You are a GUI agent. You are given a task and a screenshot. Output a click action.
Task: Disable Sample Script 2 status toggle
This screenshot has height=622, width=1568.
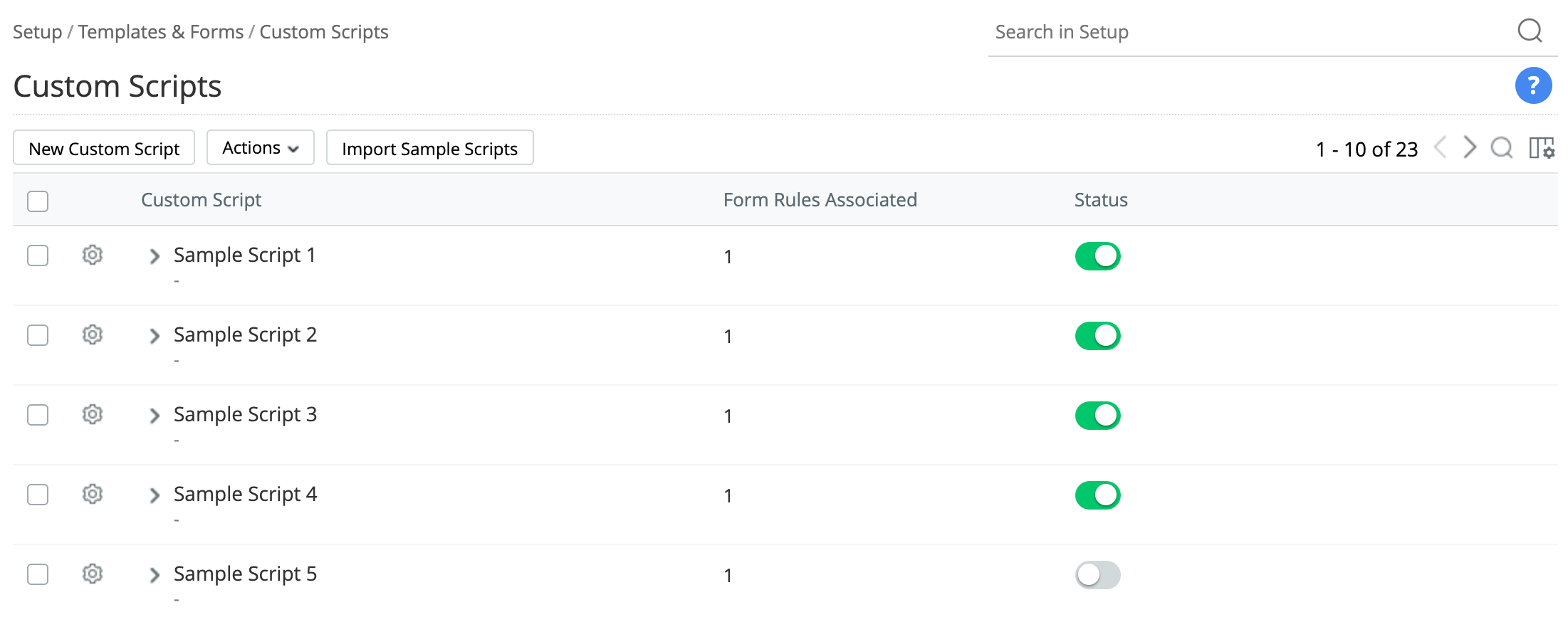tap(1097, 336)
